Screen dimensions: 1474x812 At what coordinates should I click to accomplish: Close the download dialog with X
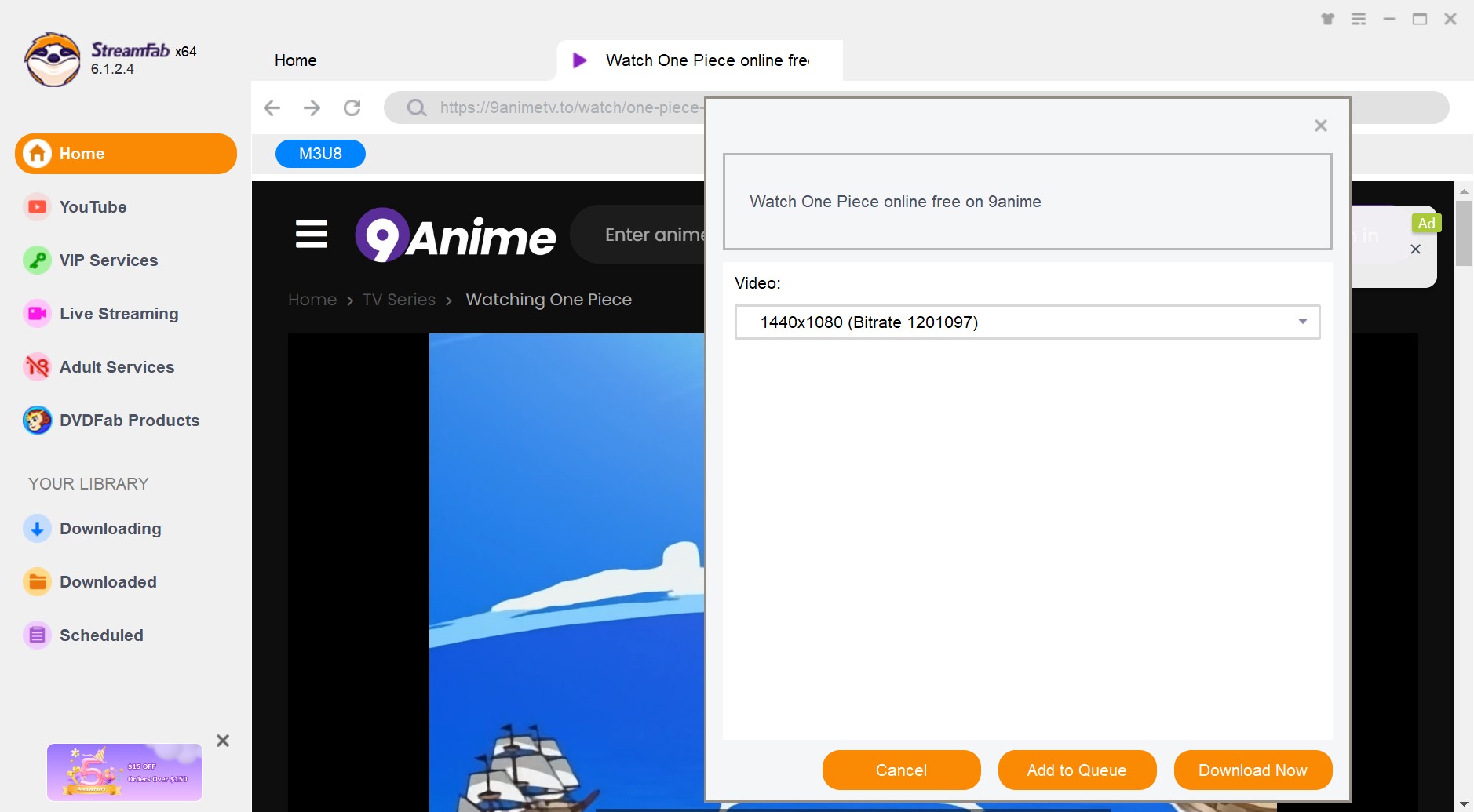pos(1321,126)
